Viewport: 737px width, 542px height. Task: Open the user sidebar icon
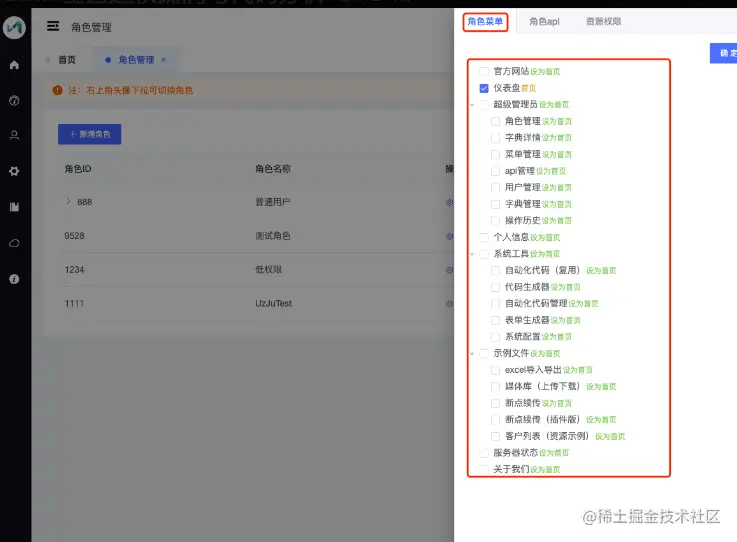(14, 135)
